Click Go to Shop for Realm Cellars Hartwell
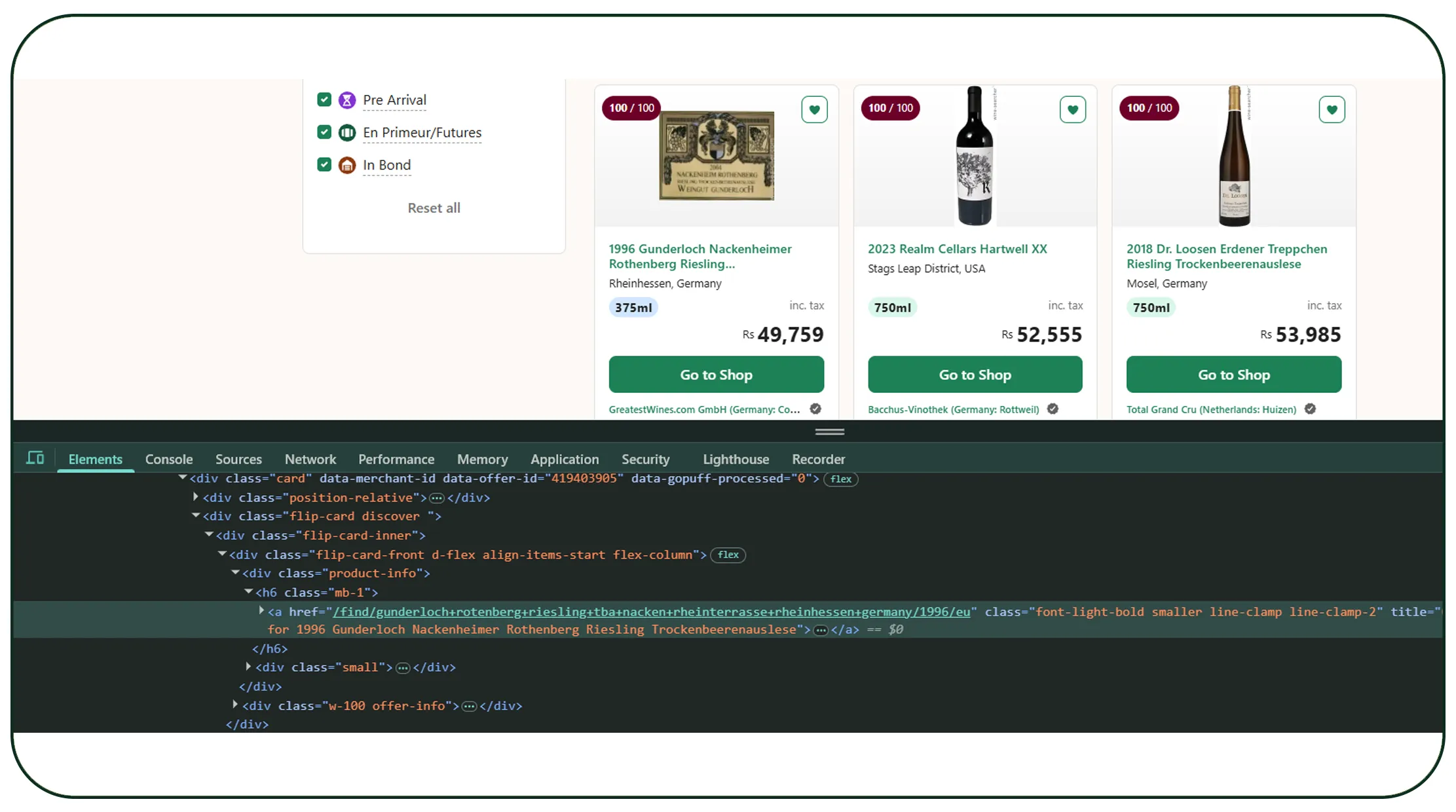 (975, 375)
